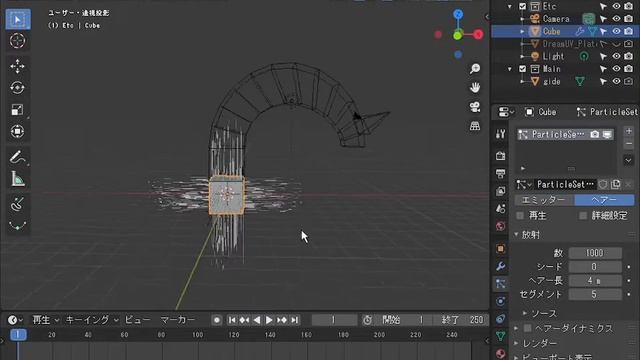640x360 pixels.
Task: Click the viewport zoom magnifier icon
Action: pos(475,69)
